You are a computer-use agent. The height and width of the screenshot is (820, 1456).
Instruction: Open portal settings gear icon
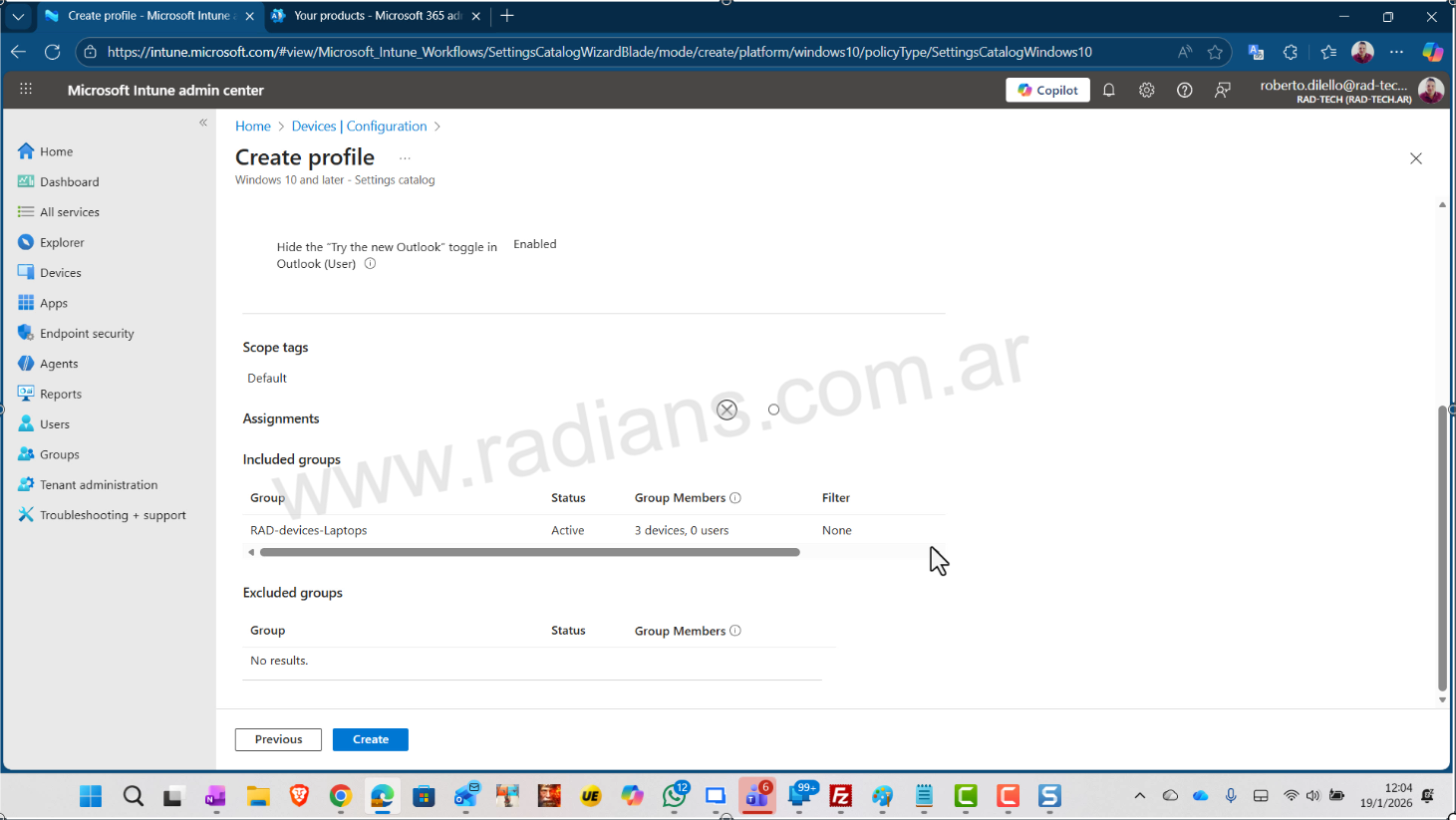tap(1146, 90)
